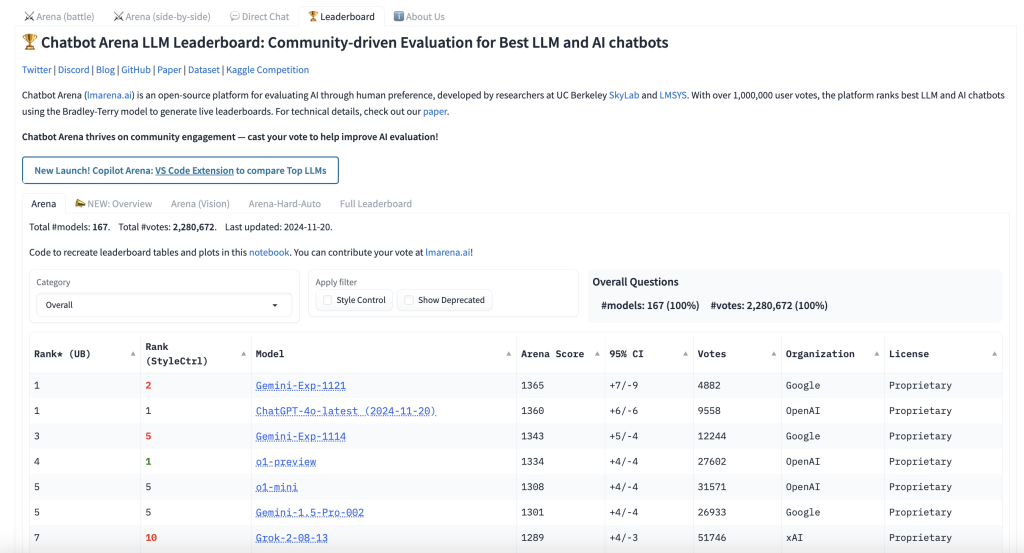Click the lmarena.ai link in the description
The image size is (1024, 553).
click(x=109, y=95)
